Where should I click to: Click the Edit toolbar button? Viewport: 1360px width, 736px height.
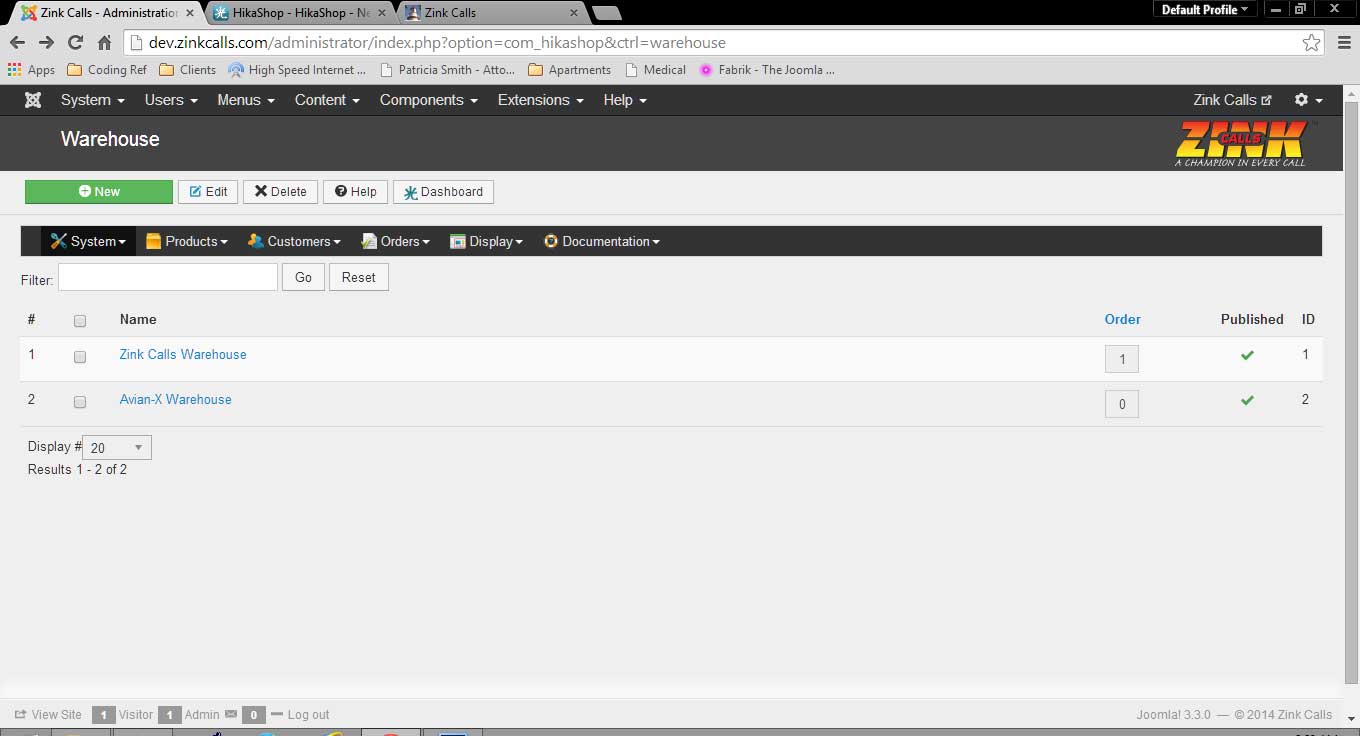pyautogui.click(x=208, y=192)
